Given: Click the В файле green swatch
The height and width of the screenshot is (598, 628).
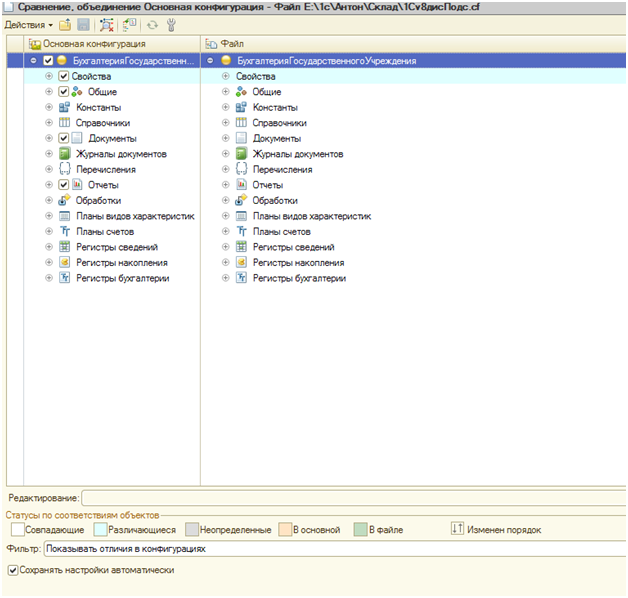Looking at the screenshot, I should (x=360, y=529).
